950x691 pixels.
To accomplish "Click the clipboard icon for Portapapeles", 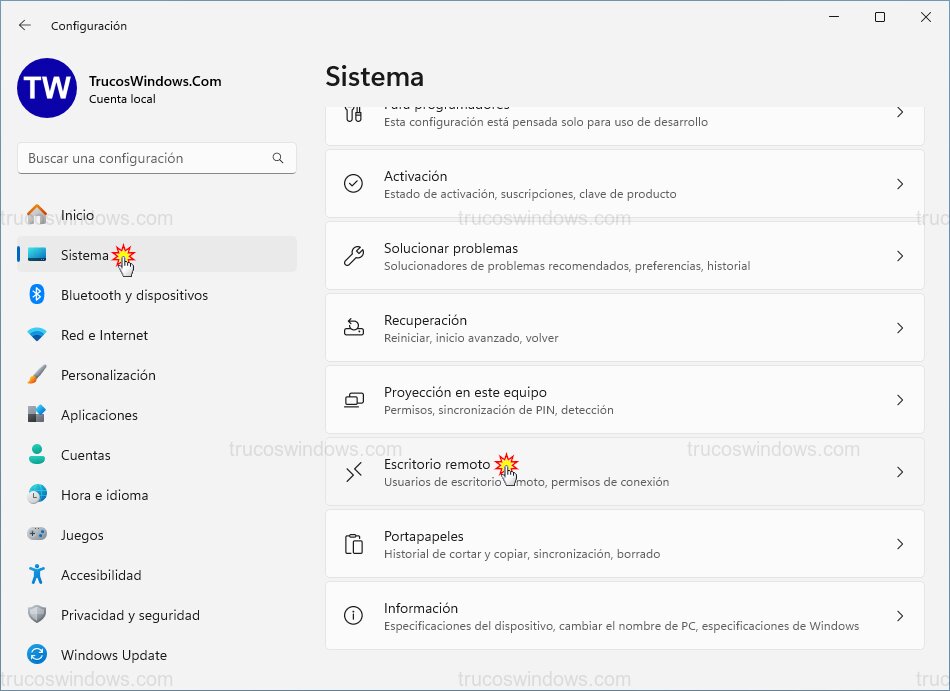I will tap(353, 543).
